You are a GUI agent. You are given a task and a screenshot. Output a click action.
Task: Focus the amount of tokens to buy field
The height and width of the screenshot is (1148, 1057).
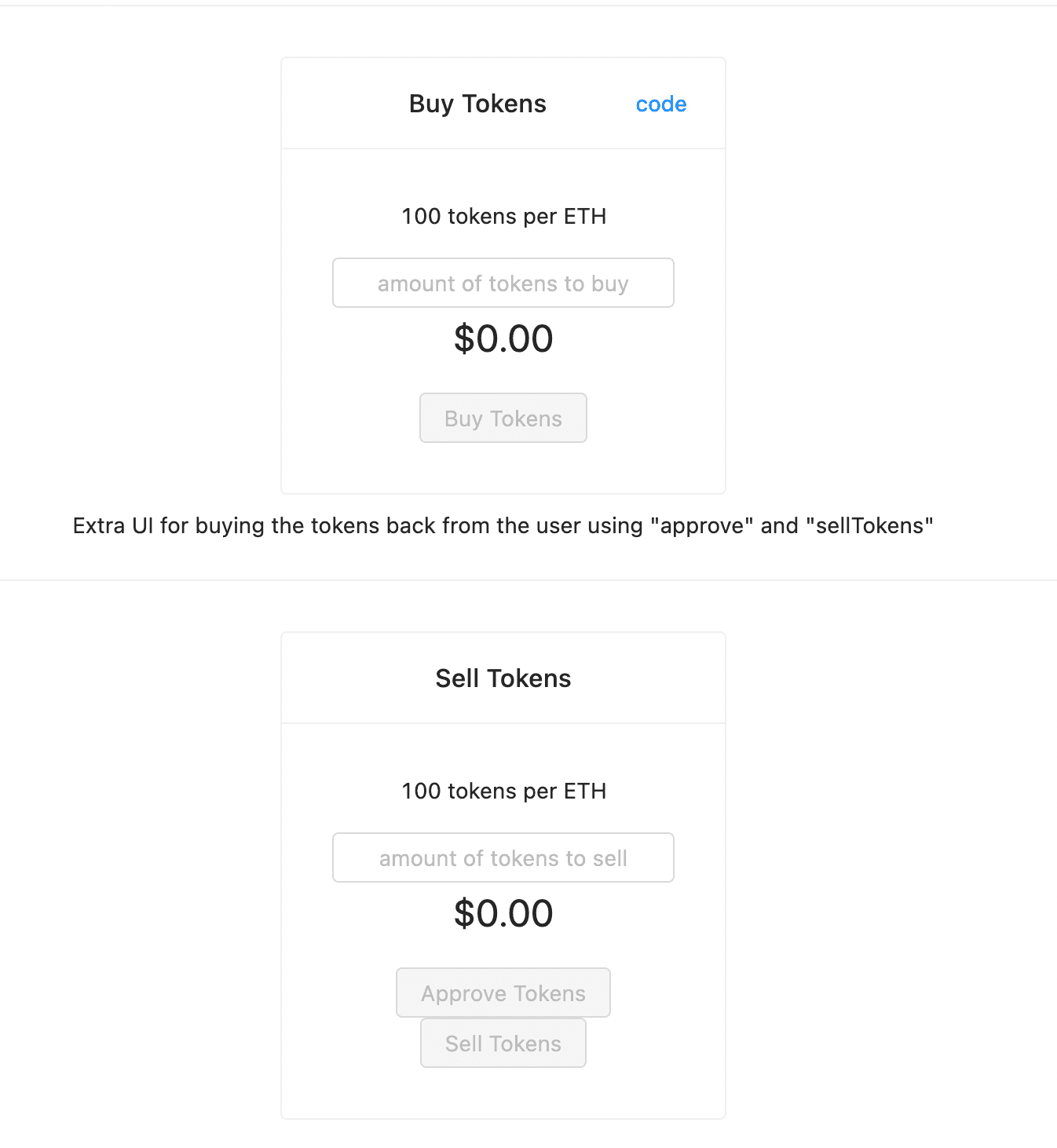point(503,283)
